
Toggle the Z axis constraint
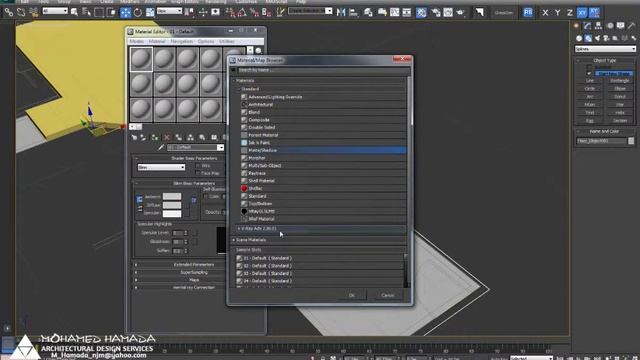click(570, 13)
